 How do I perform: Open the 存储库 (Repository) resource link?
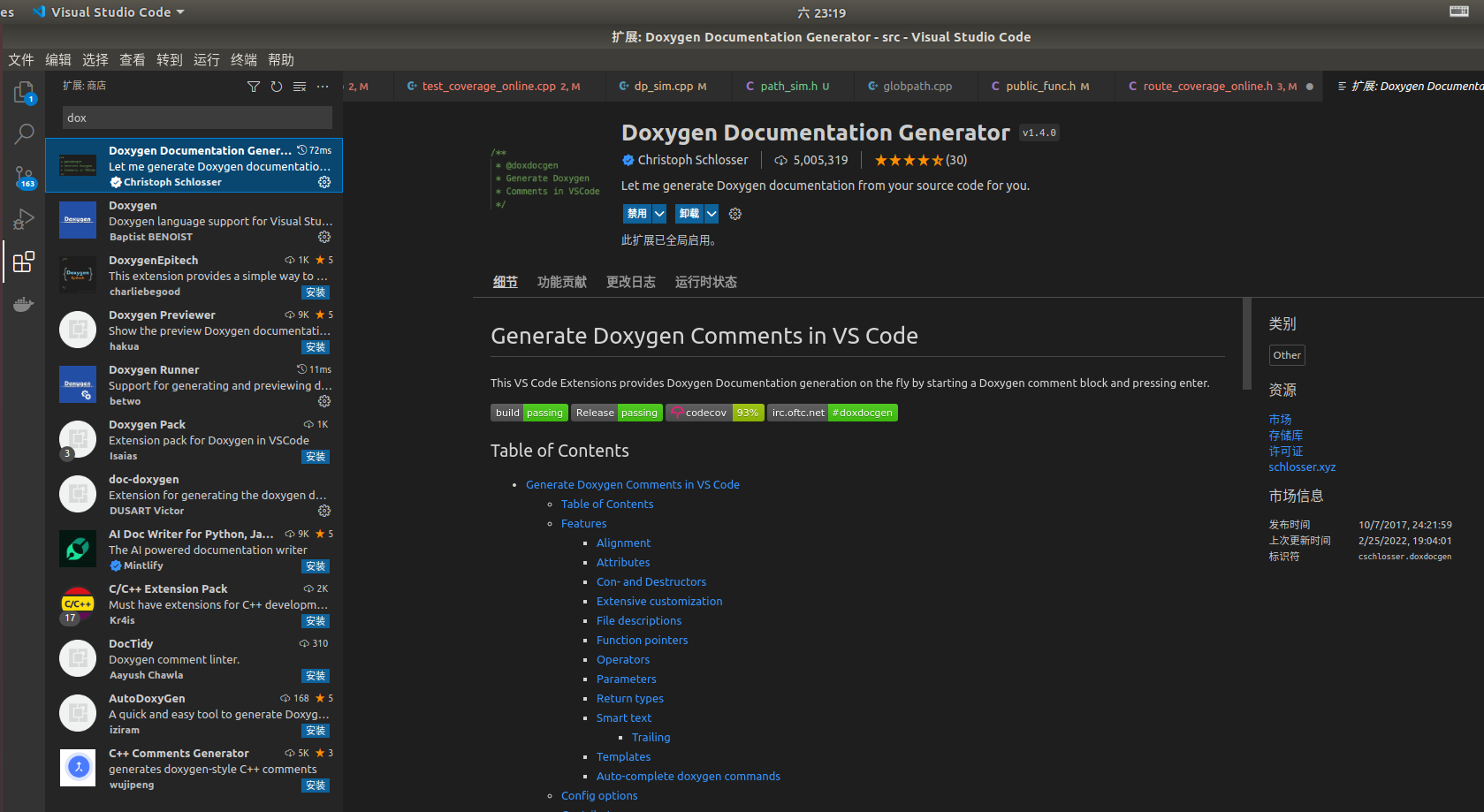(x=1286, y=436)
